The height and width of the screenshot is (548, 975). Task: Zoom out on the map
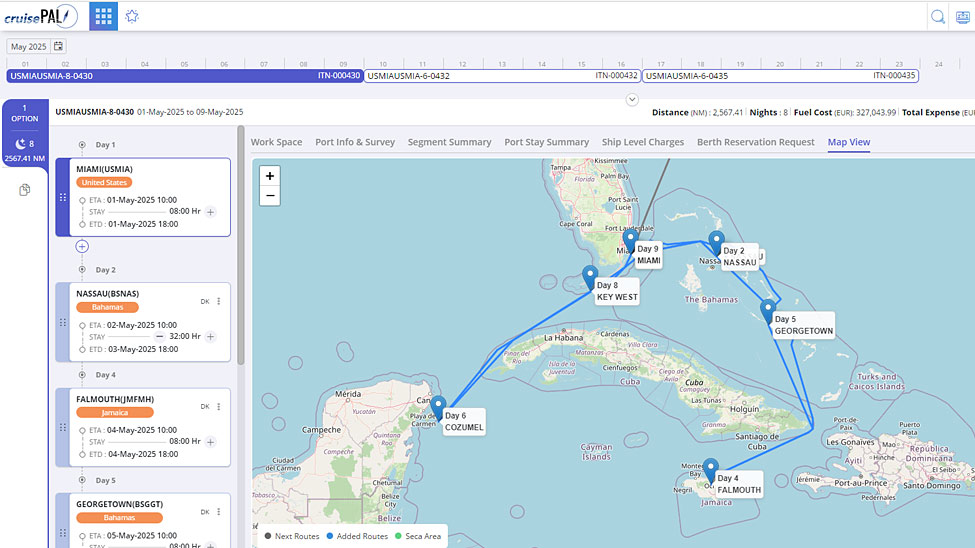270,196
